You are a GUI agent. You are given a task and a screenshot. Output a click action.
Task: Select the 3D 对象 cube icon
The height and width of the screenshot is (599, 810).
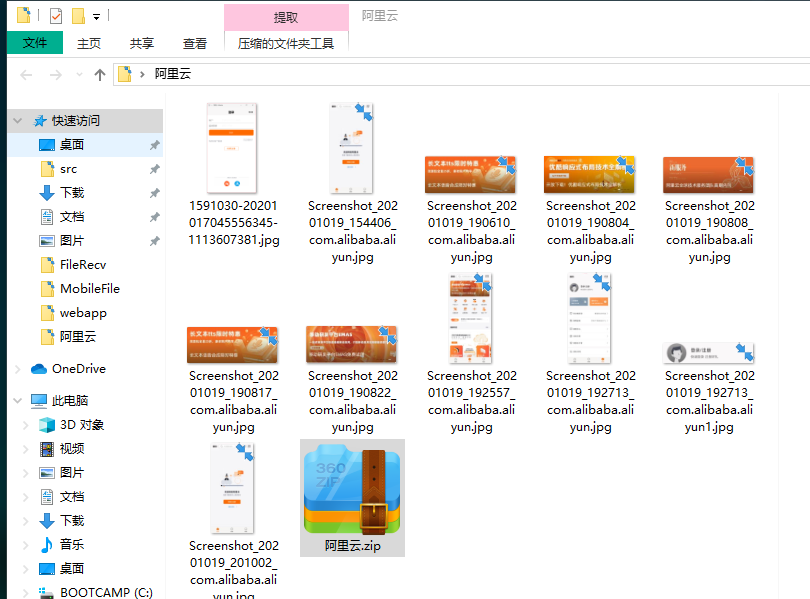coord(47,425)
